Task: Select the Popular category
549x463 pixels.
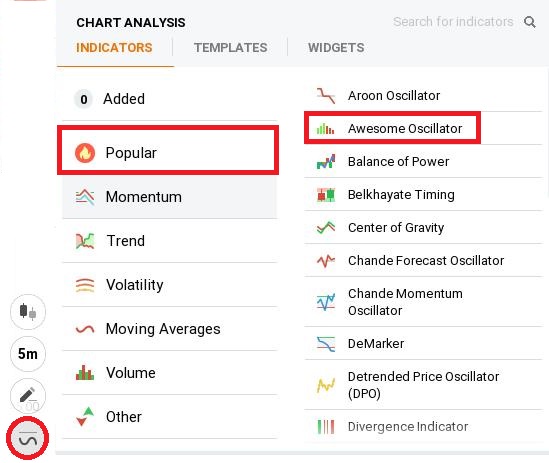Action: coord(168,153)
